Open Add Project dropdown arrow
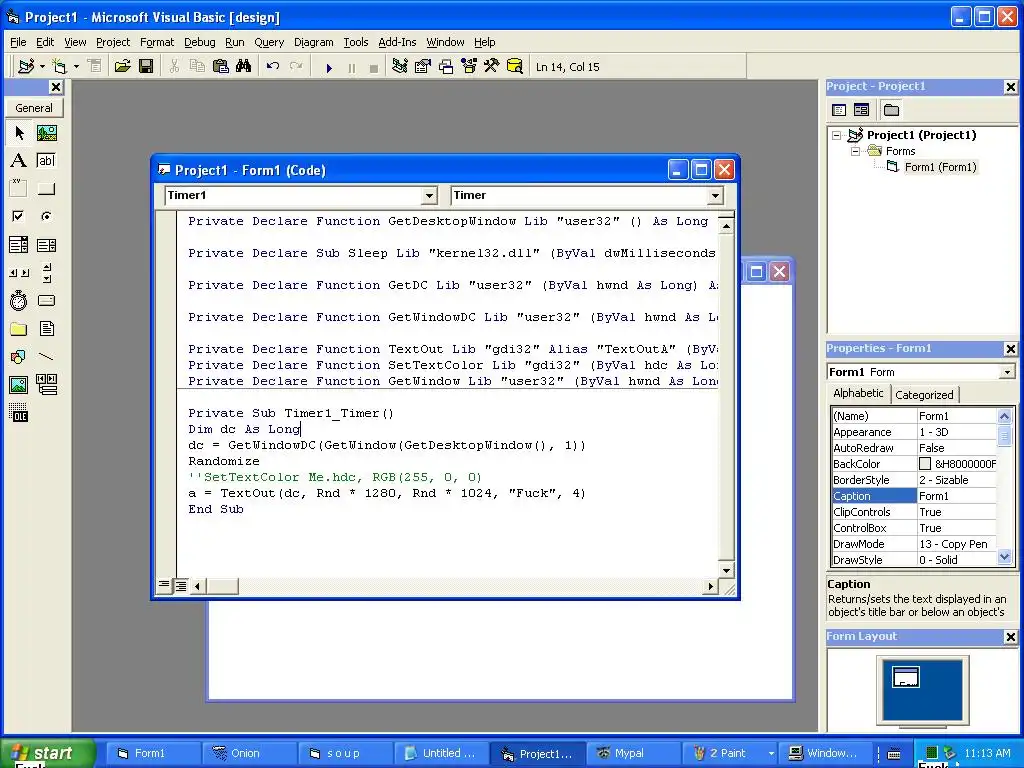The image size is (1024, 768). 42,67
